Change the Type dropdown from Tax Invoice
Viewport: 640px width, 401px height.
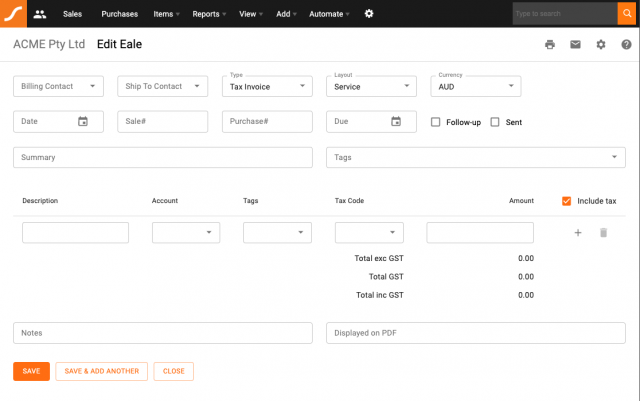[267, 86]
